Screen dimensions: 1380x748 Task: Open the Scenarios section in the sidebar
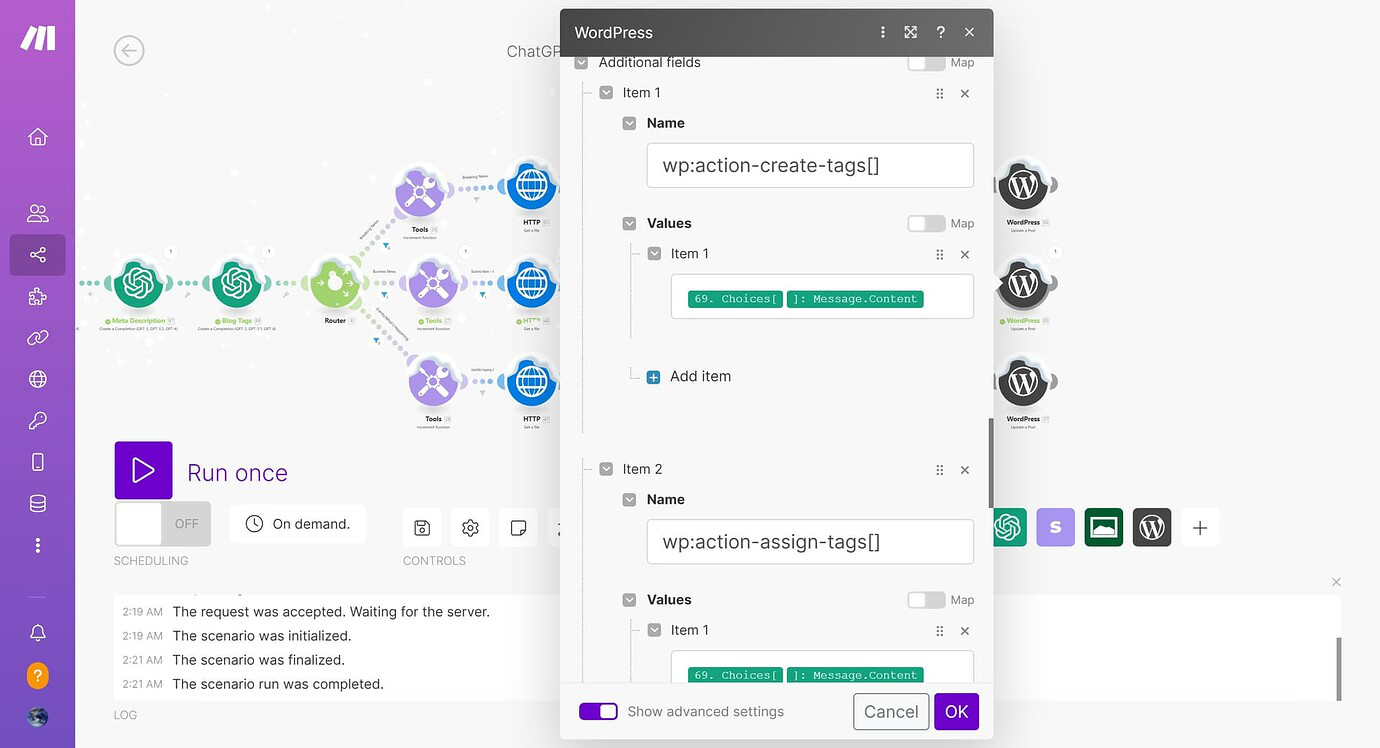coord(38,255)
